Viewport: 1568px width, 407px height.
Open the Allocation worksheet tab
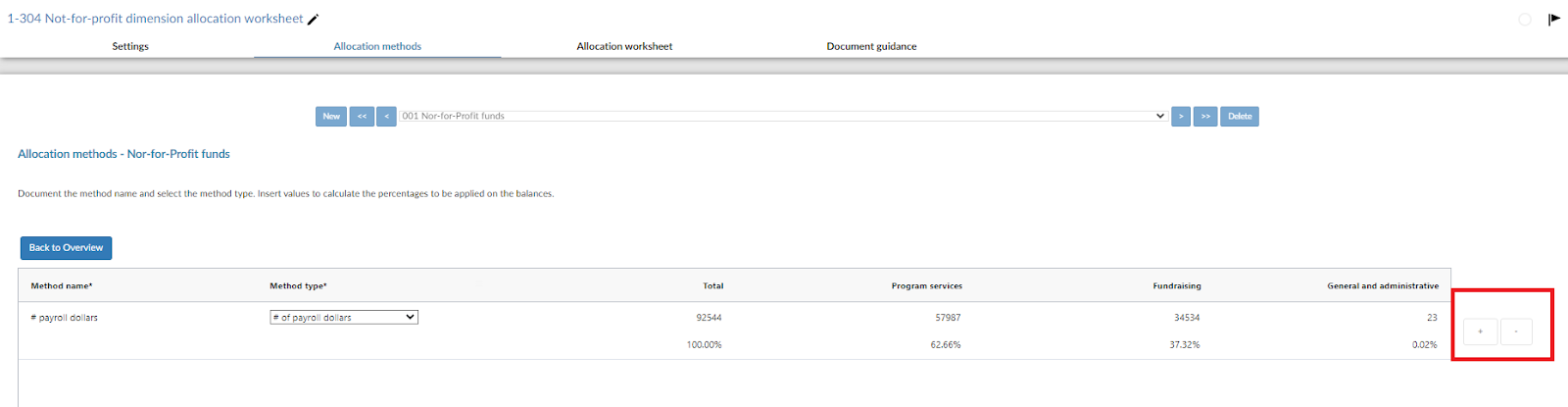click(624, 46)
